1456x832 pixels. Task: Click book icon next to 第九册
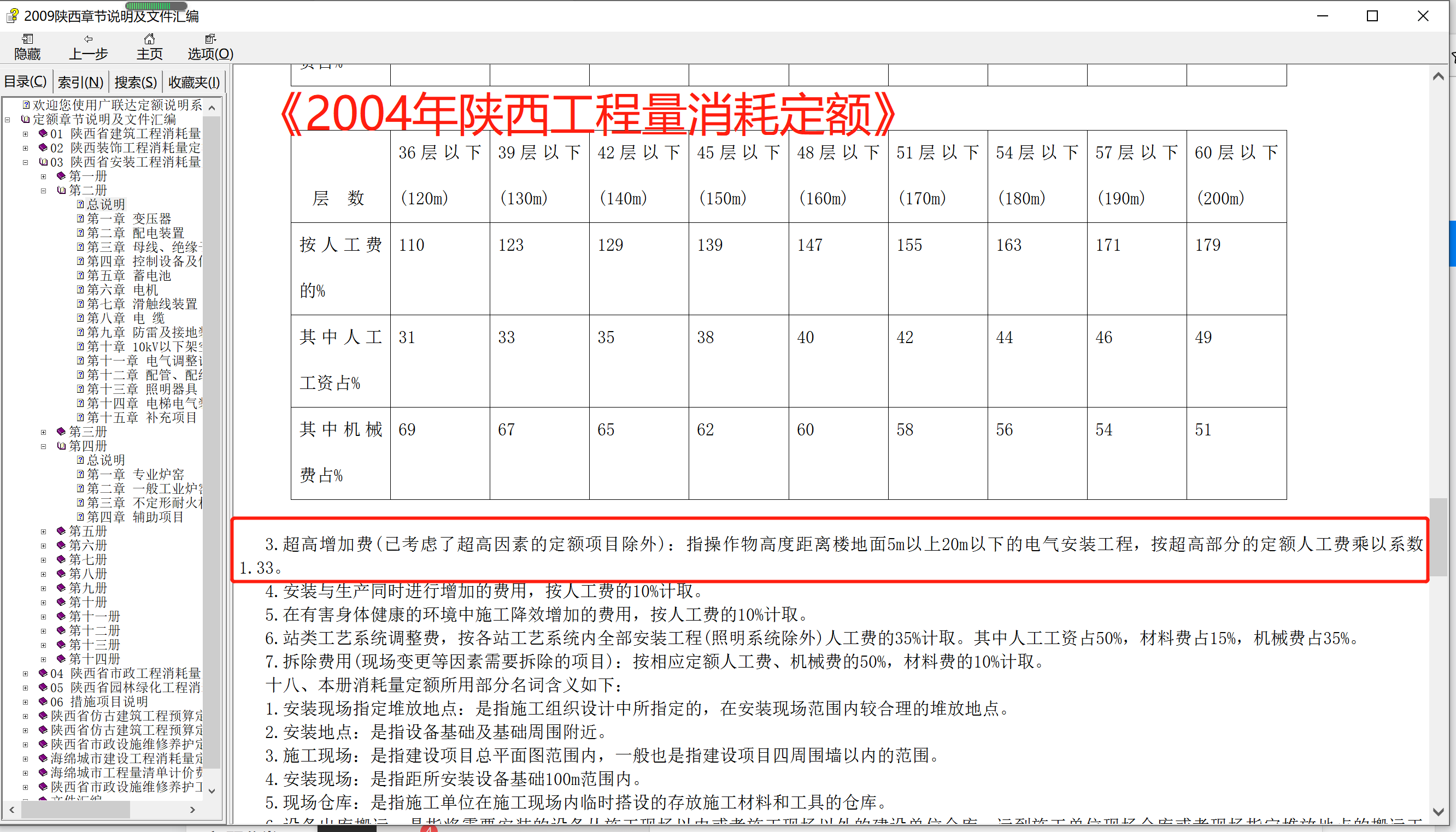[x=61, y=588]
